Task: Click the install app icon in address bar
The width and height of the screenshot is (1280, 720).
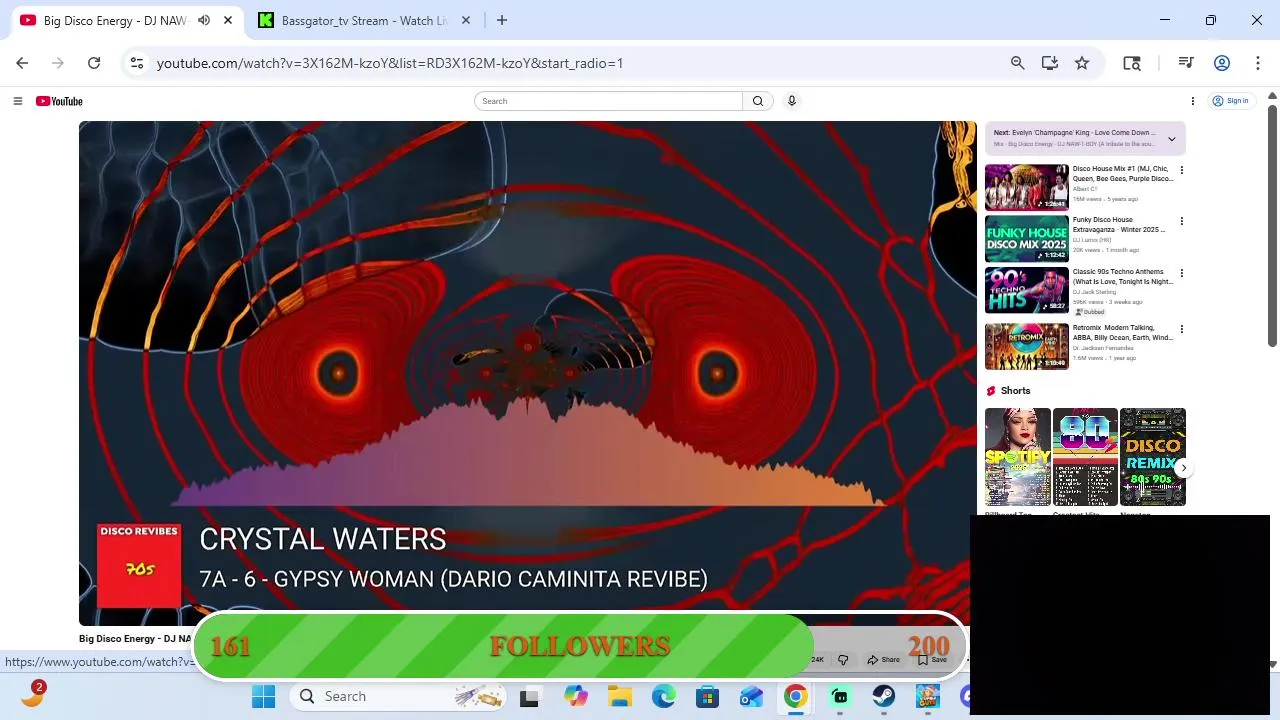Action: (1049, 63)
